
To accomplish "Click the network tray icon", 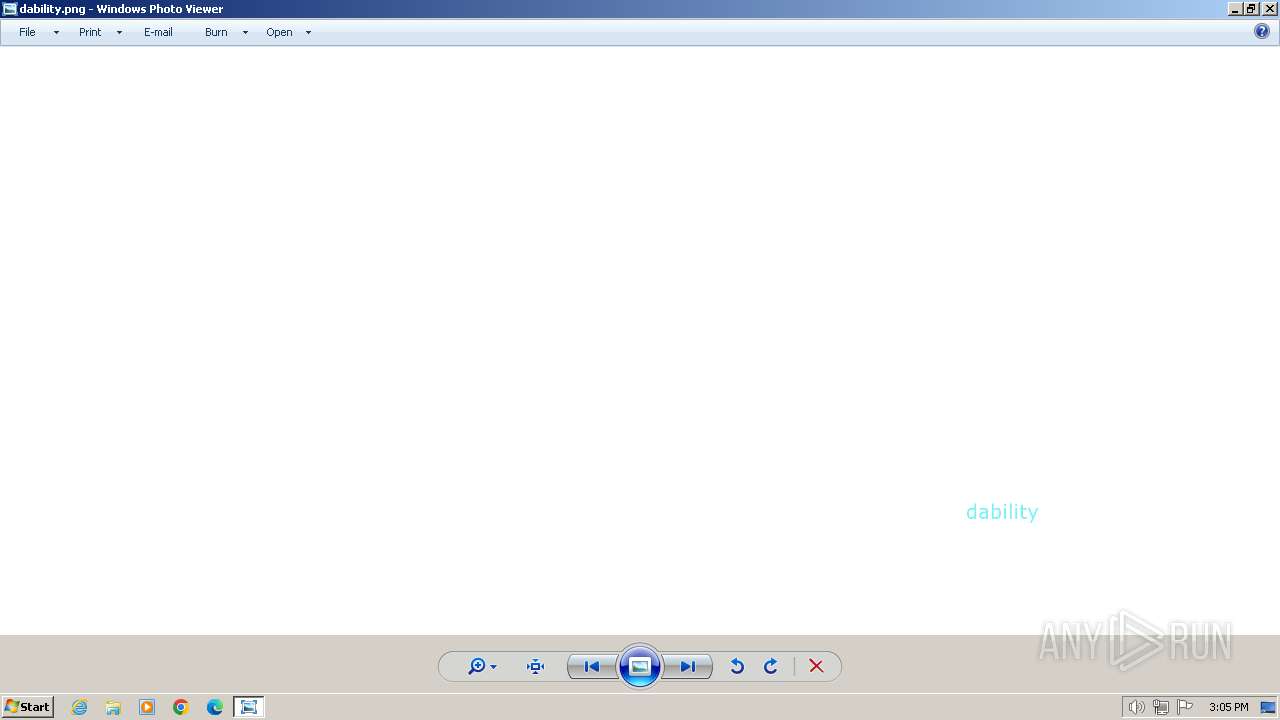I will (1160, 707).
